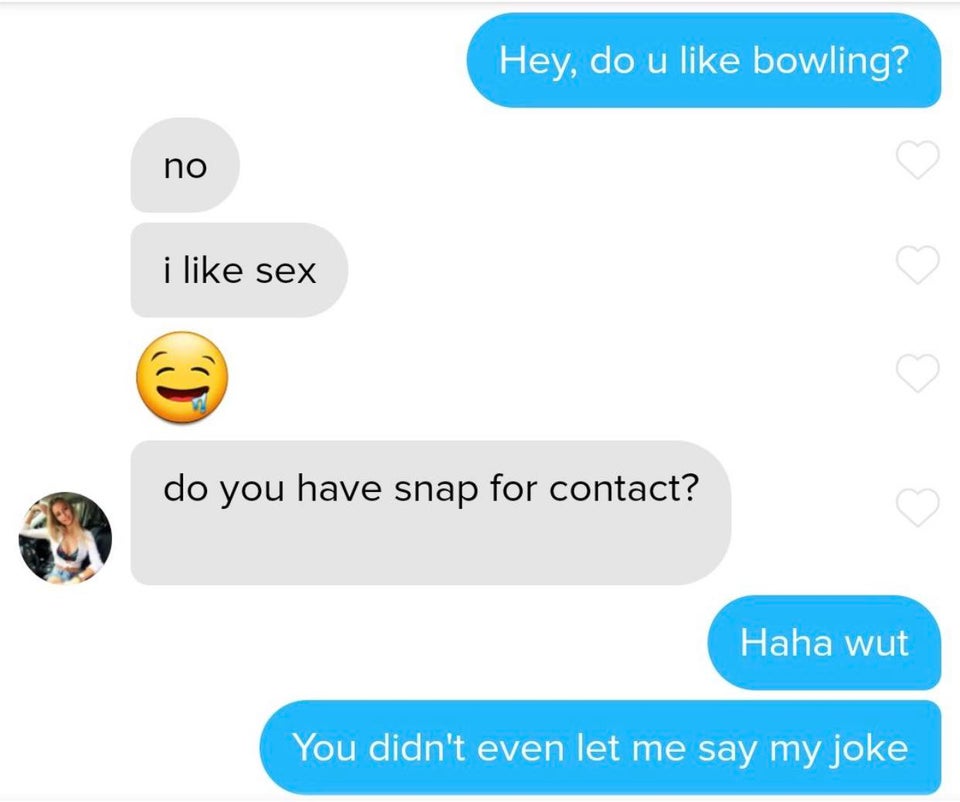Like the drooling emoji message
This screenshot has height=802, width=960.
click(x=917, y=372)
